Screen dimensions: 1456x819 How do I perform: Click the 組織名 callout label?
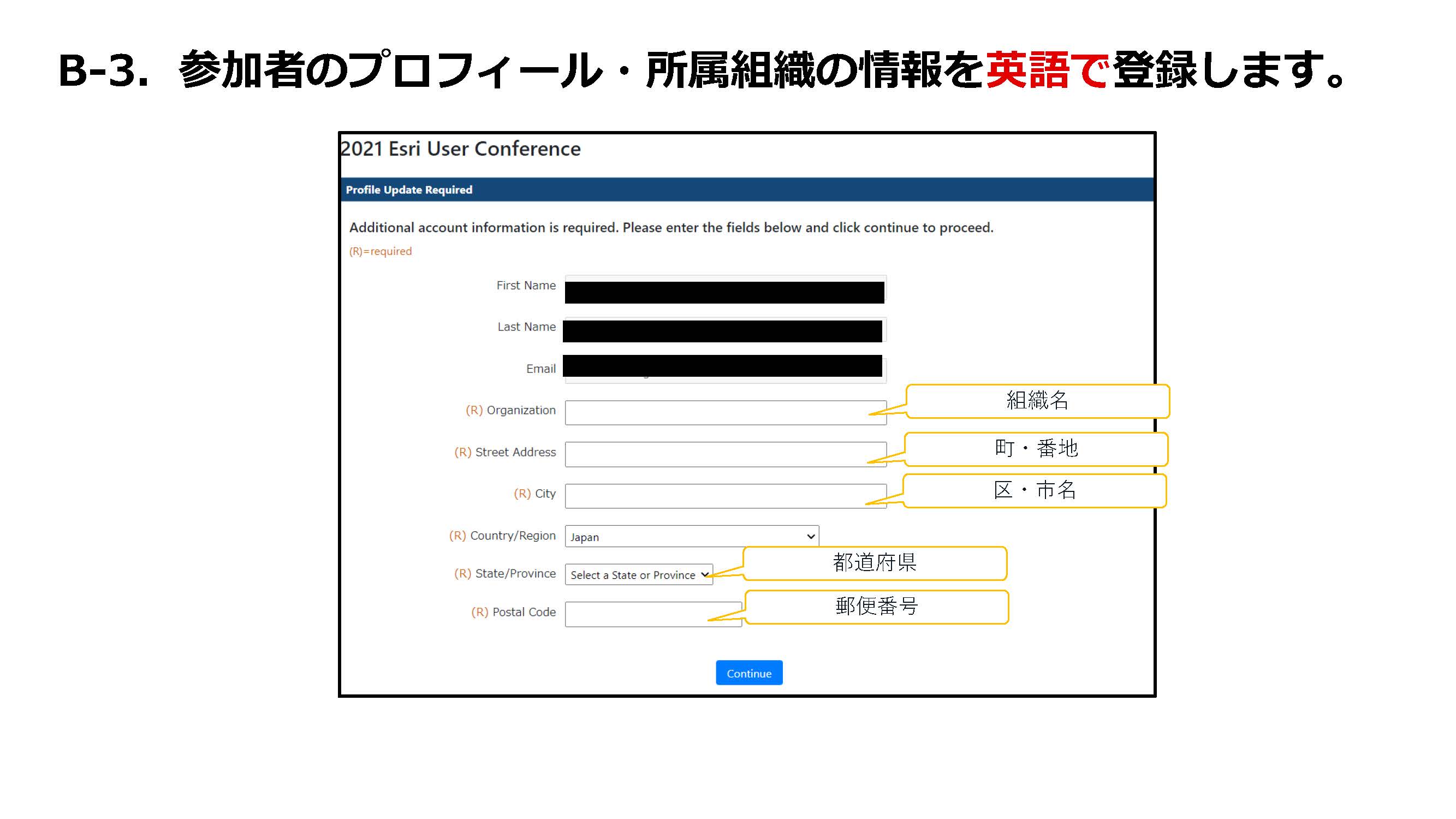point(1037,401)
